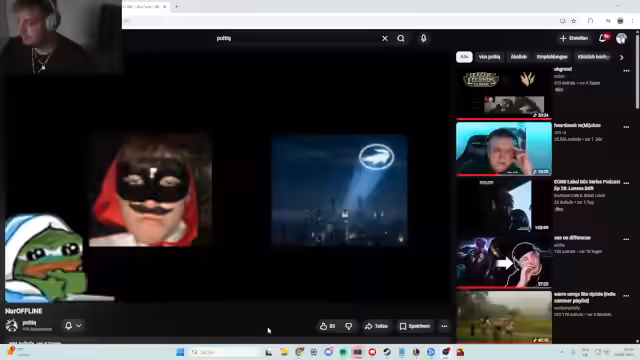Viewport: 640px width, 360px height.
Task: Open more actions menu below video
Action: tap(444, 326)
